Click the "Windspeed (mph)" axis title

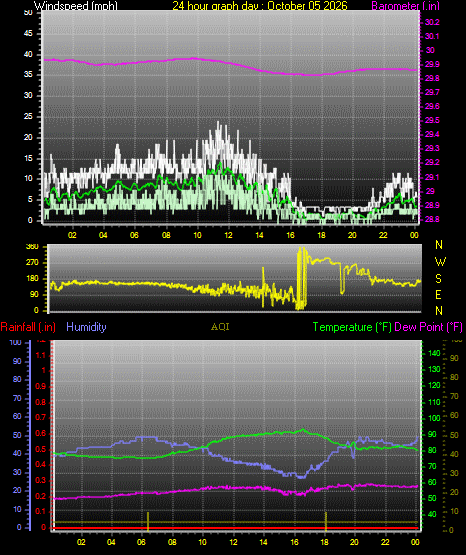(75, 6)
